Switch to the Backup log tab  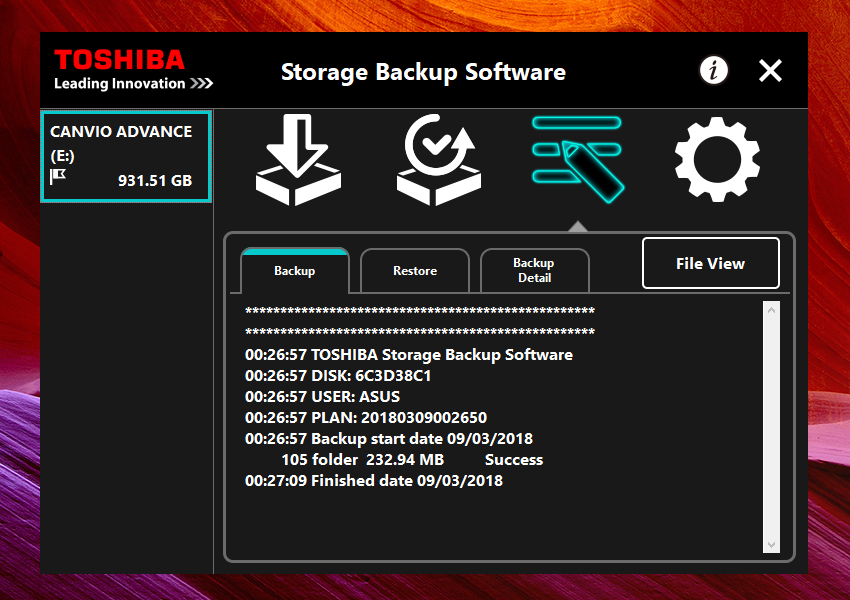294,270
